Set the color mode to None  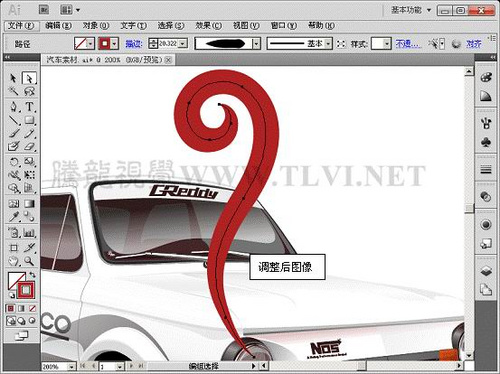32,309
